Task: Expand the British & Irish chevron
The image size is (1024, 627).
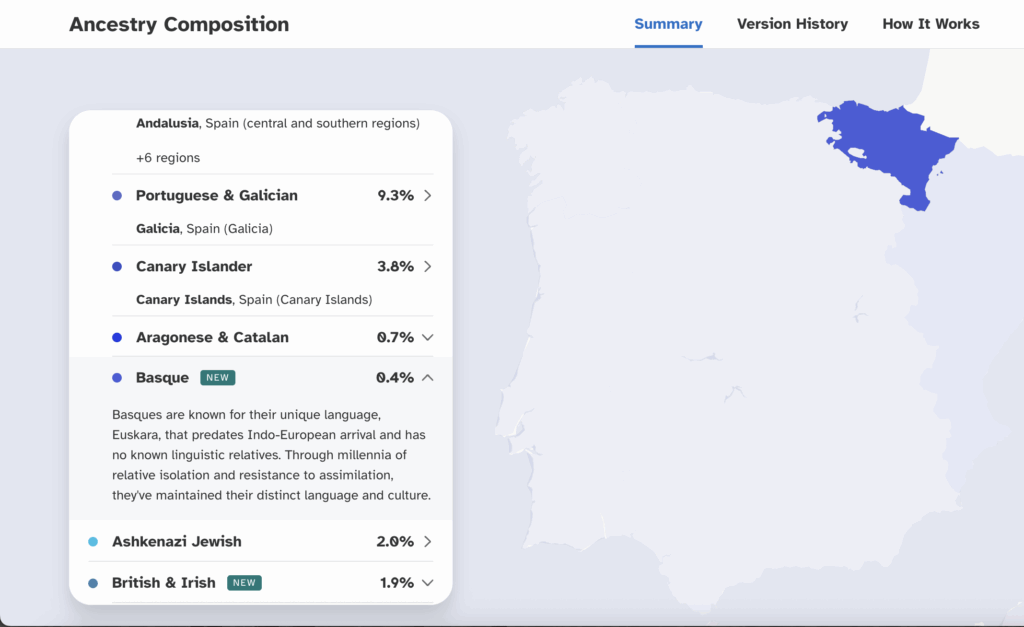Action: tap(428, 583)
